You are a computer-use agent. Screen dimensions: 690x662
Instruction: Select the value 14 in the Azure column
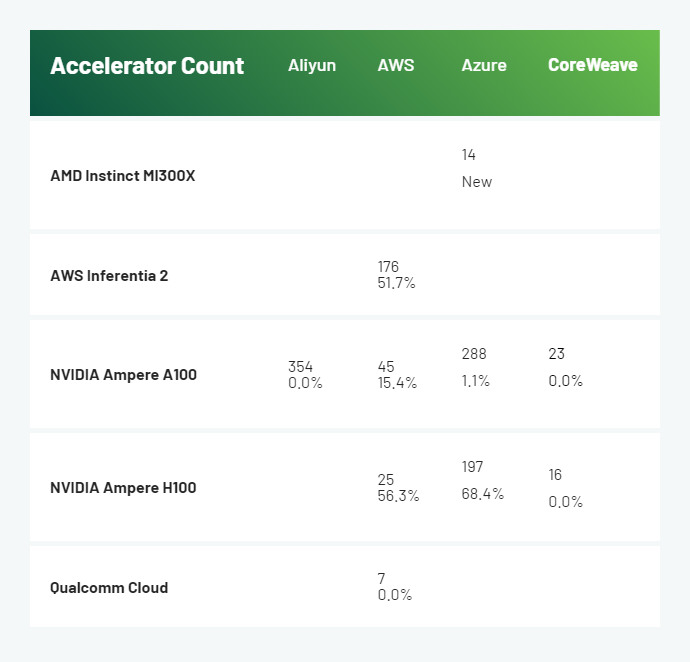(468, 154)
